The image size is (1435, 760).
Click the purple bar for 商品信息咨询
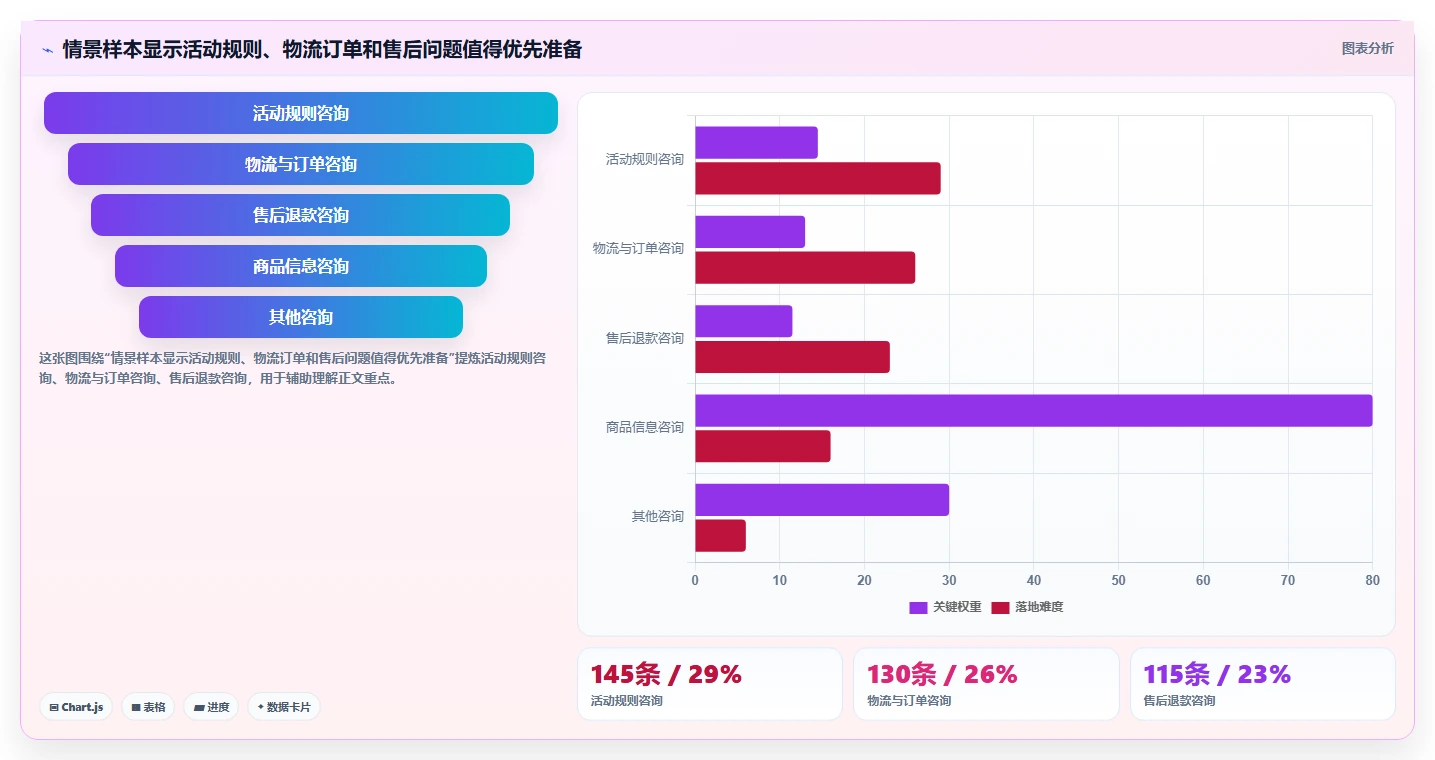click(1034, 411)
